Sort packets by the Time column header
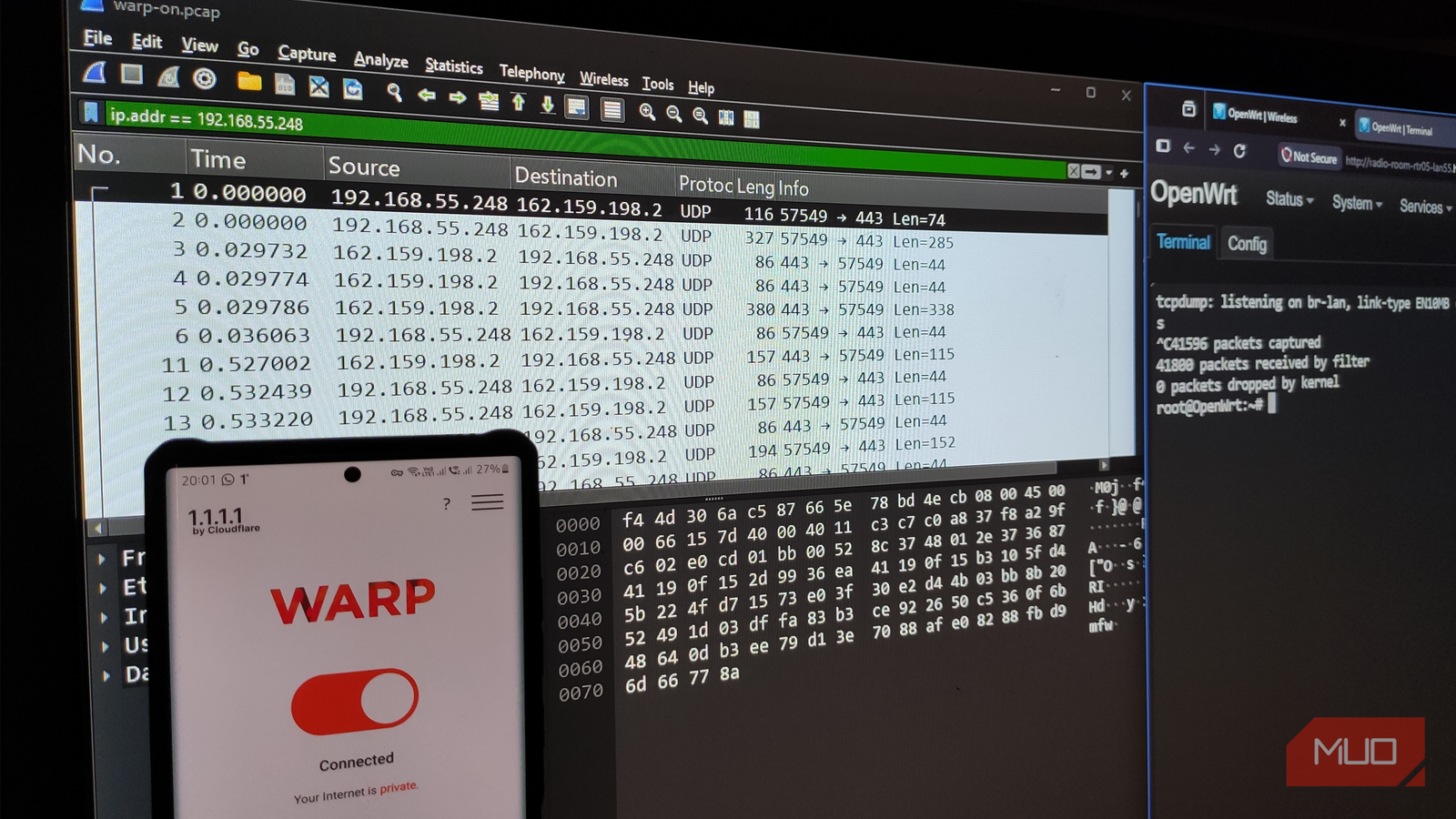Image resolution: width=1456 pixels, height=819 pixels. coord(217,160)
